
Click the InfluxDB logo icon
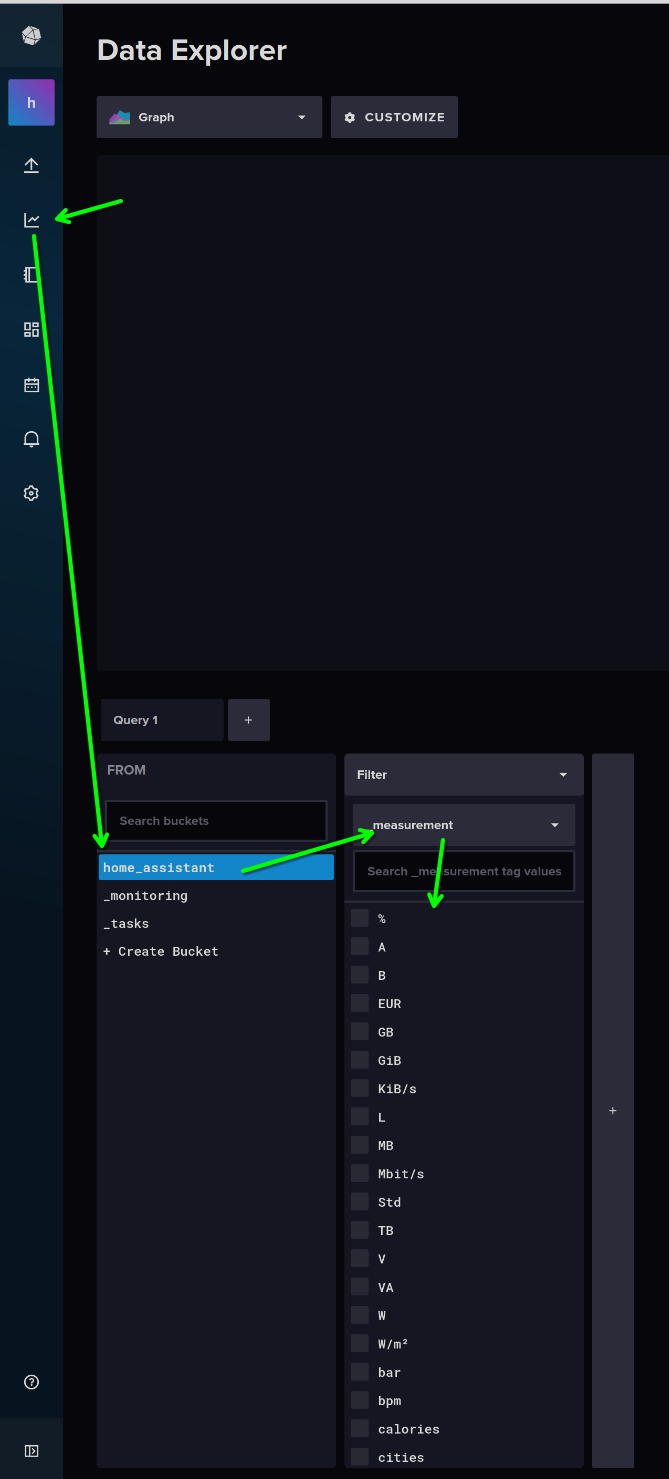pos(31,36)
